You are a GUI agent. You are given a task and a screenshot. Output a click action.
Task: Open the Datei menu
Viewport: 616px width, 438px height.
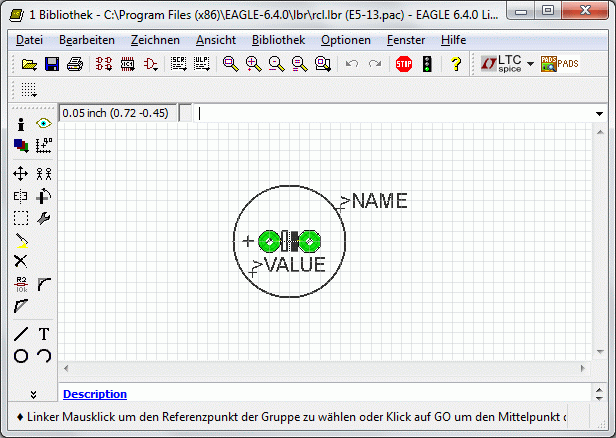tap(29, 40)
